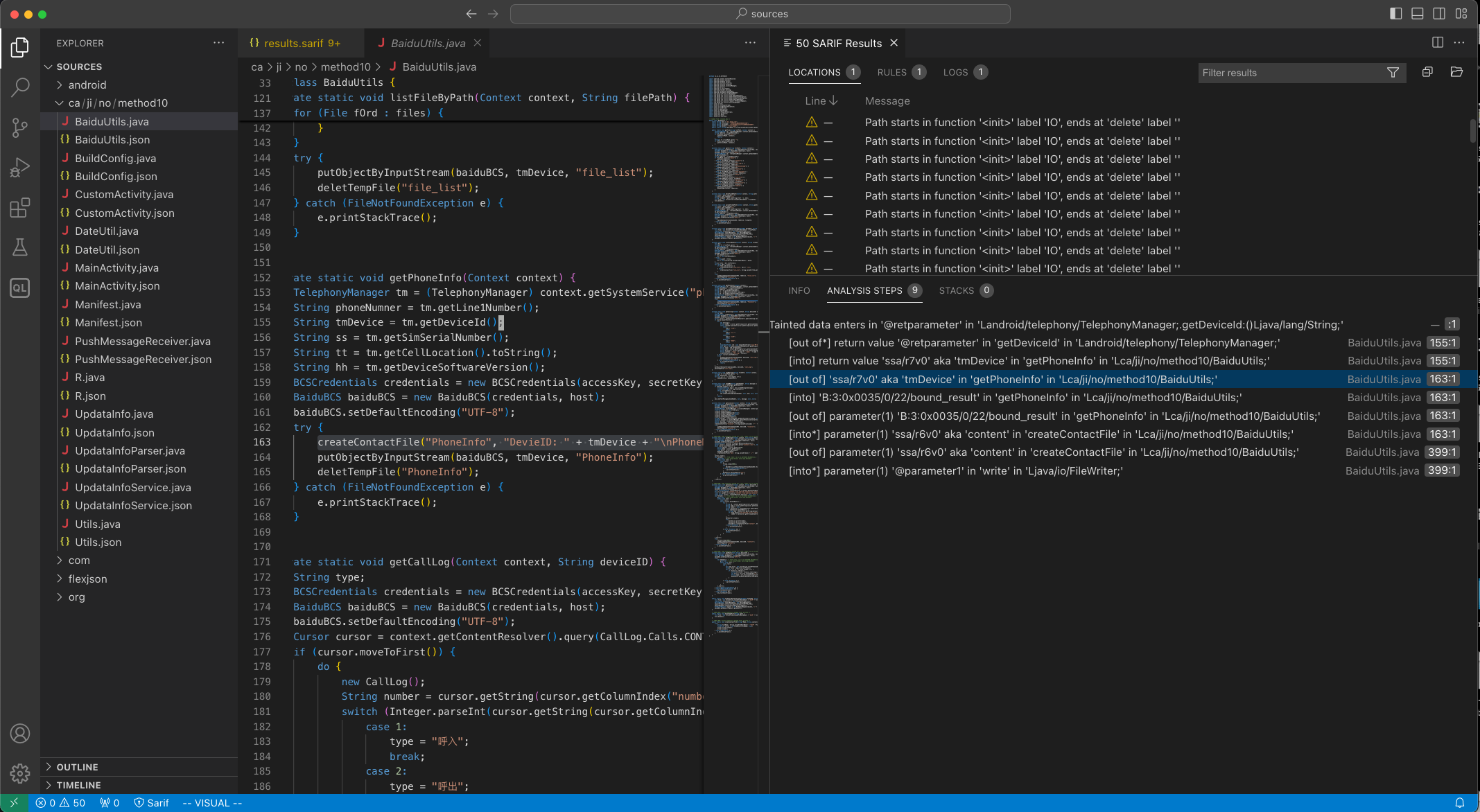Switch to the LOGS tab
The image size is (1480, 812).
(965, 72)
